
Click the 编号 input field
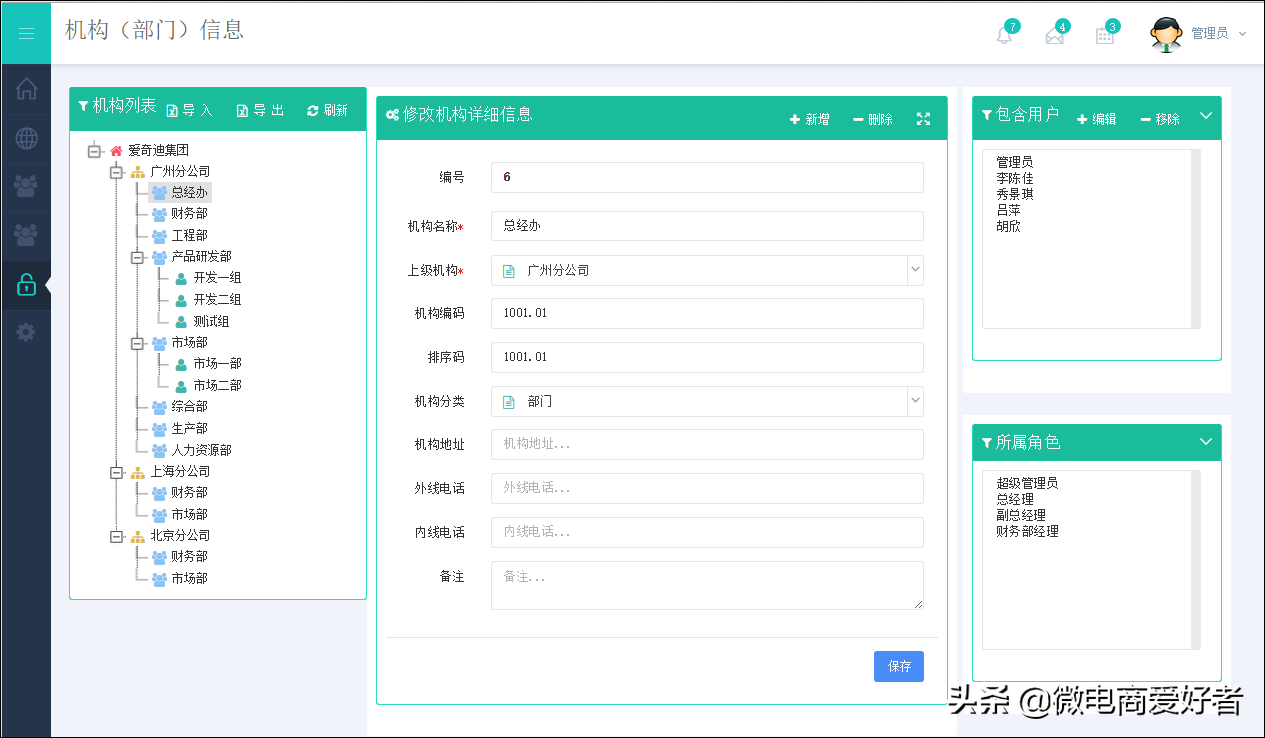[707, 177]
